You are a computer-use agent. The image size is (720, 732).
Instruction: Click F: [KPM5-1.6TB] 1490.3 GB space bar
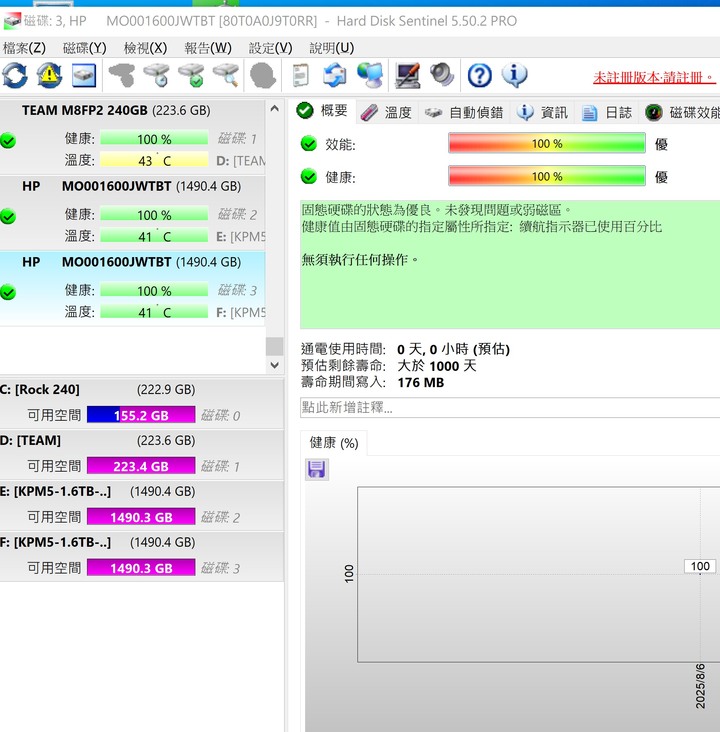(141, 568)
